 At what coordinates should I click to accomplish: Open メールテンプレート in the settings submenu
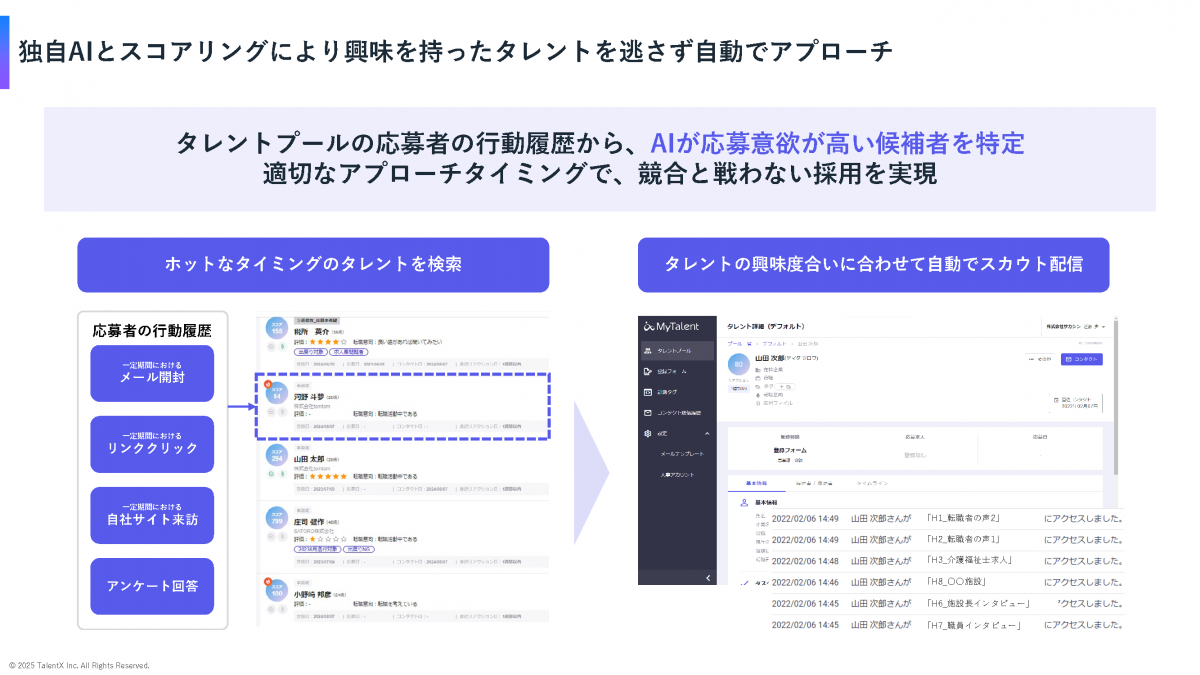pos(682,454)
